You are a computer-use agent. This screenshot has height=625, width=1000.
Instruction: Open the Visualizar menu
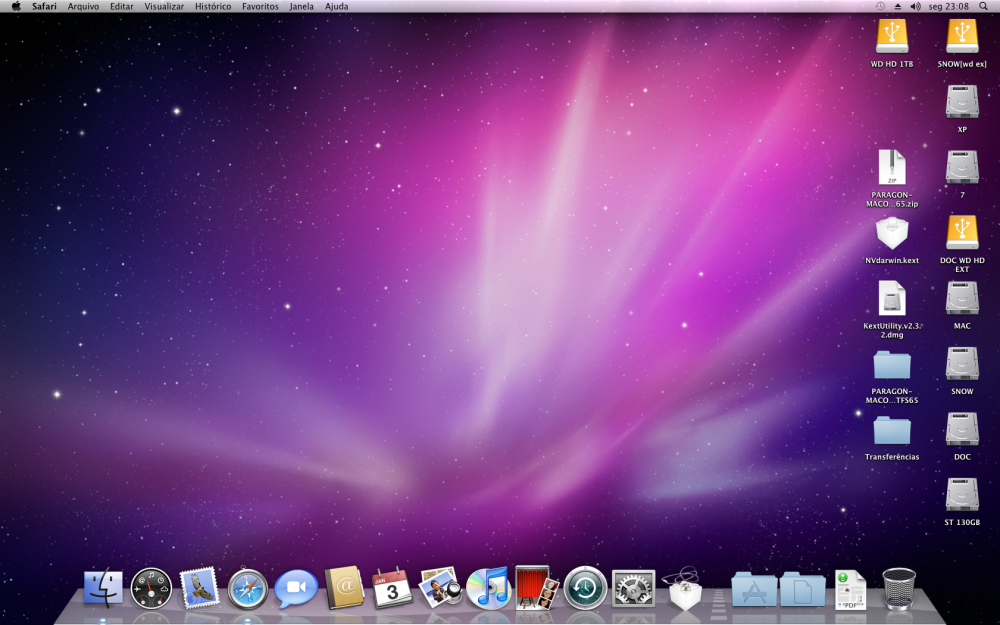click(x=164, y=6)
